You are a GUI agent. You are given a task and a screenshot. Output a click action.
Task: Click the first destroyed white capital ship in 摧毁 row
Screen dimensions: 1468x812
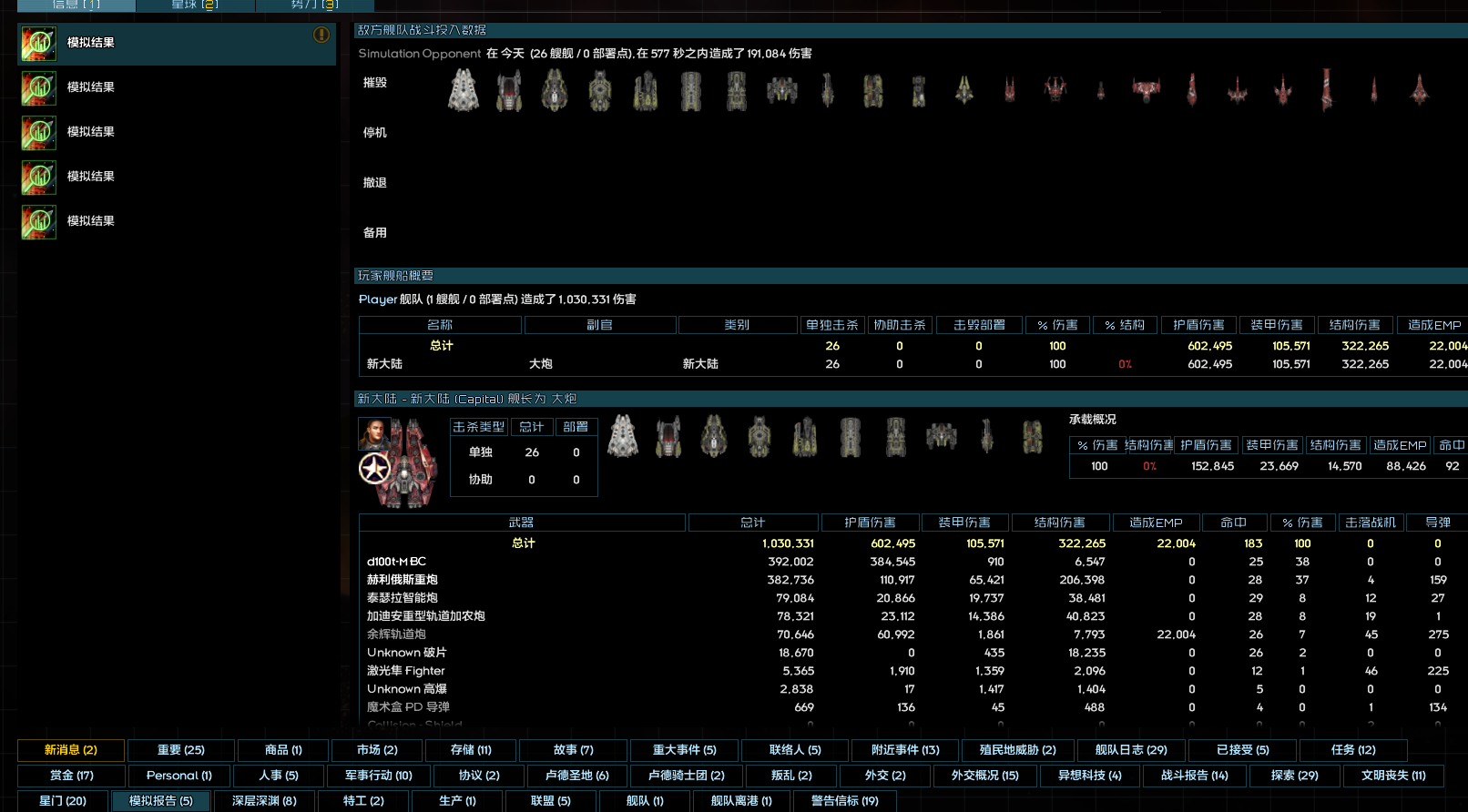464,90
